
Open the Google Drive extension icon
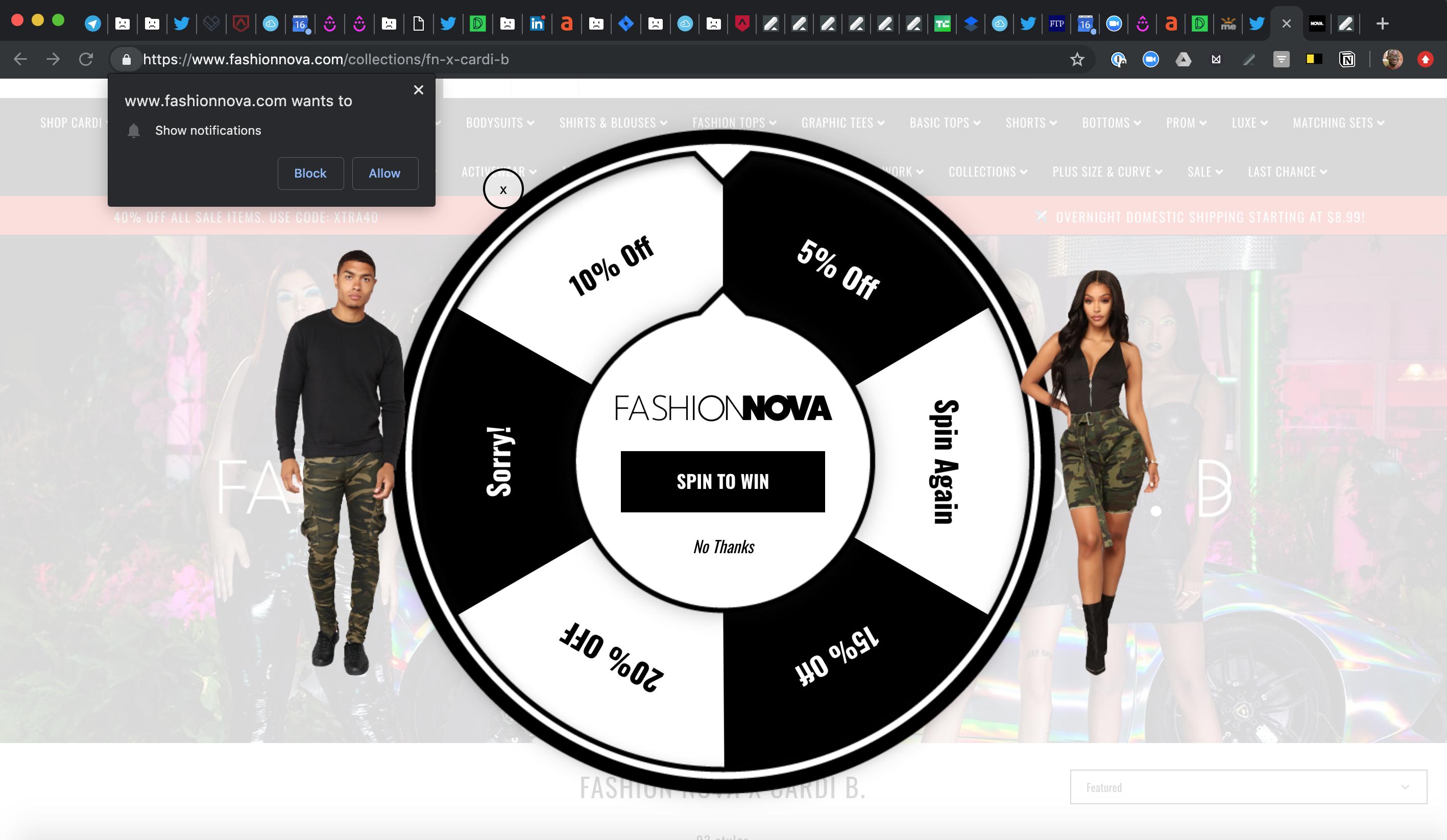pyautogui.click(x=1183, y=59)
